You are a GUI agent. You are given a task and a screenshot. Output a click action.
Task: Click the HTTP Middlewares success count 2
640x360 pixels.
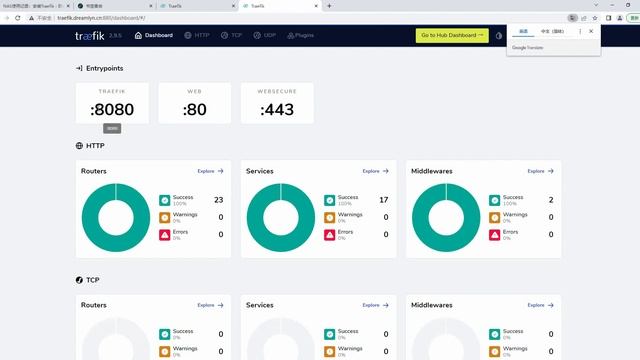[x=551, y=200]
